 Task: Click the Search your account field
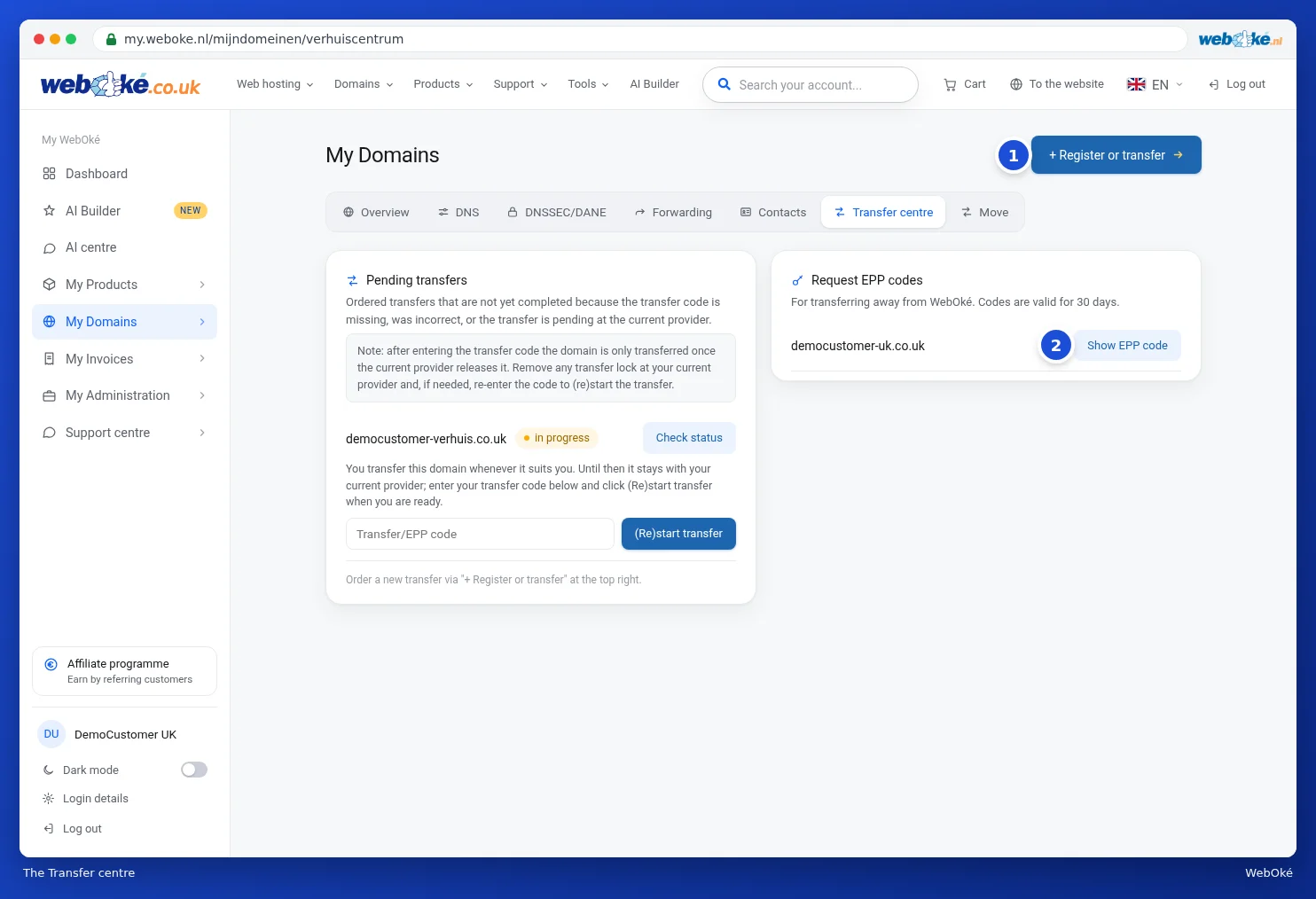coord(811,84)
